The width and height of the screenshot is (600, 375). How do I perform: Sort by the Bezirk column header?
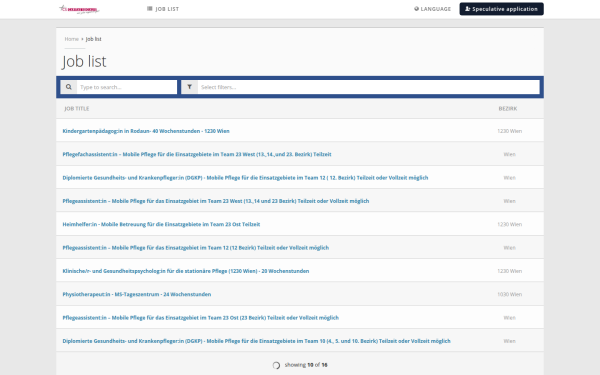(x=507, y=109)
